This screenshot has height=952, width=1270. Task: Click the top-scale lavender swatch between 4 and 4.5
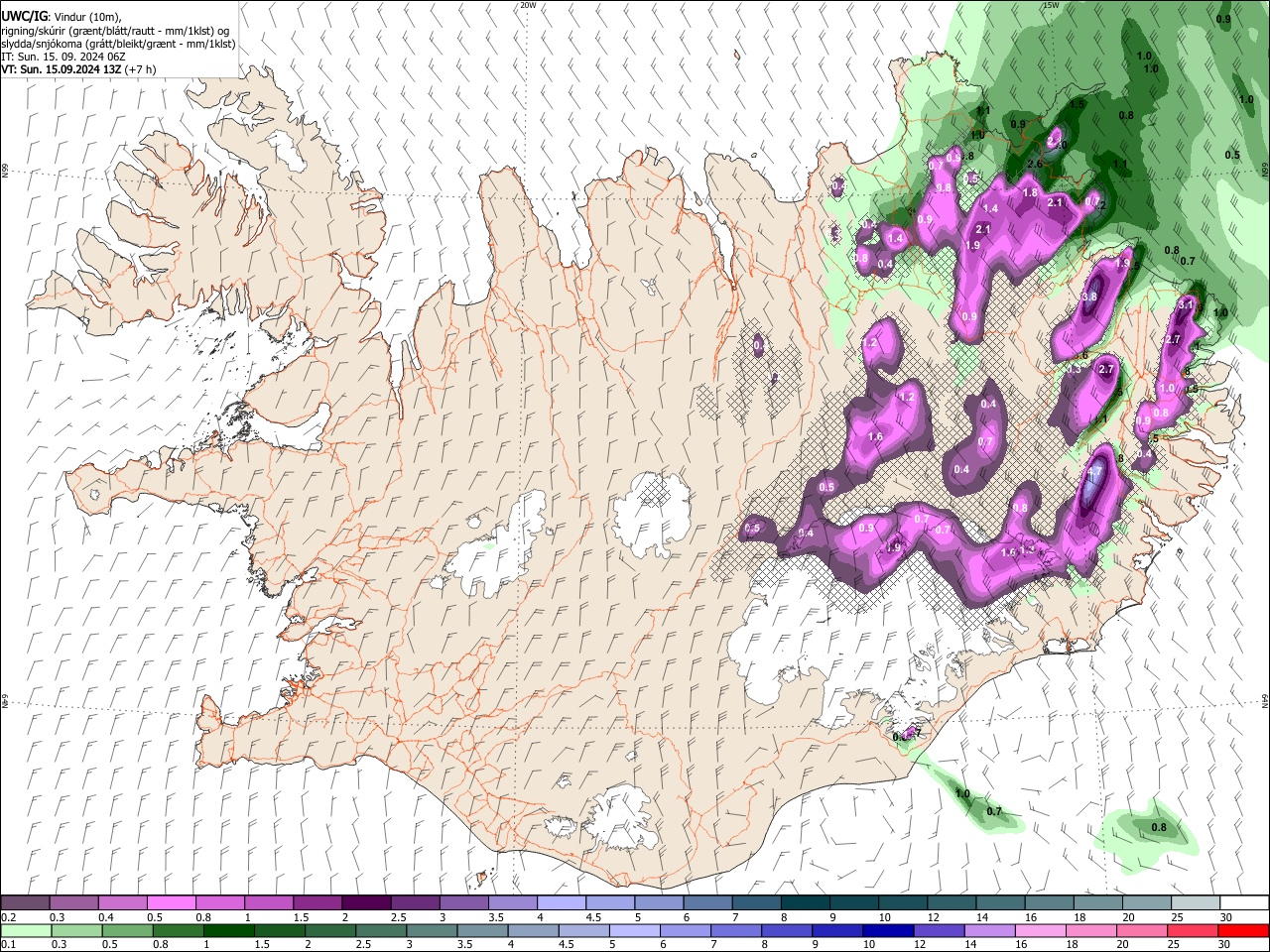562,903
